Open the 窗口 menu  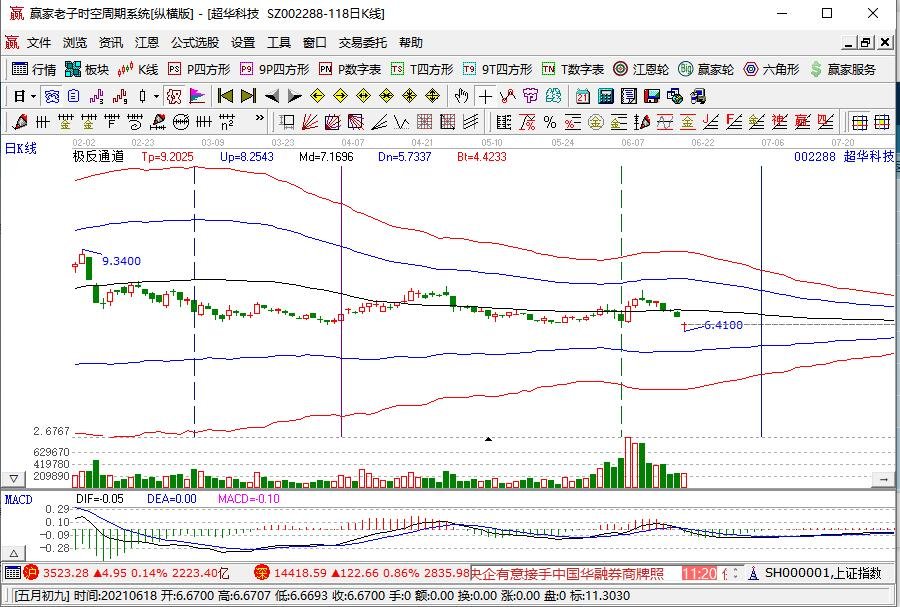(315, 42)
